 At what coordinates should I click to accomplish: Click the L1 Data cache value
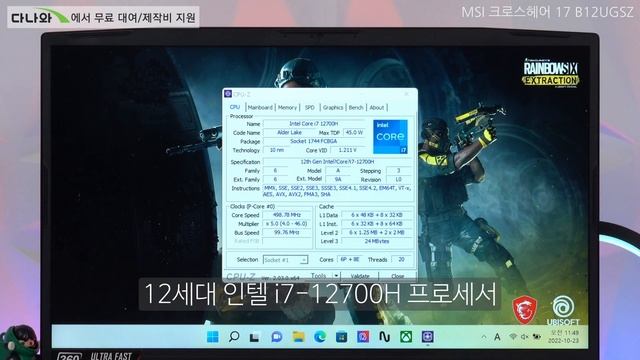point(376,215)
